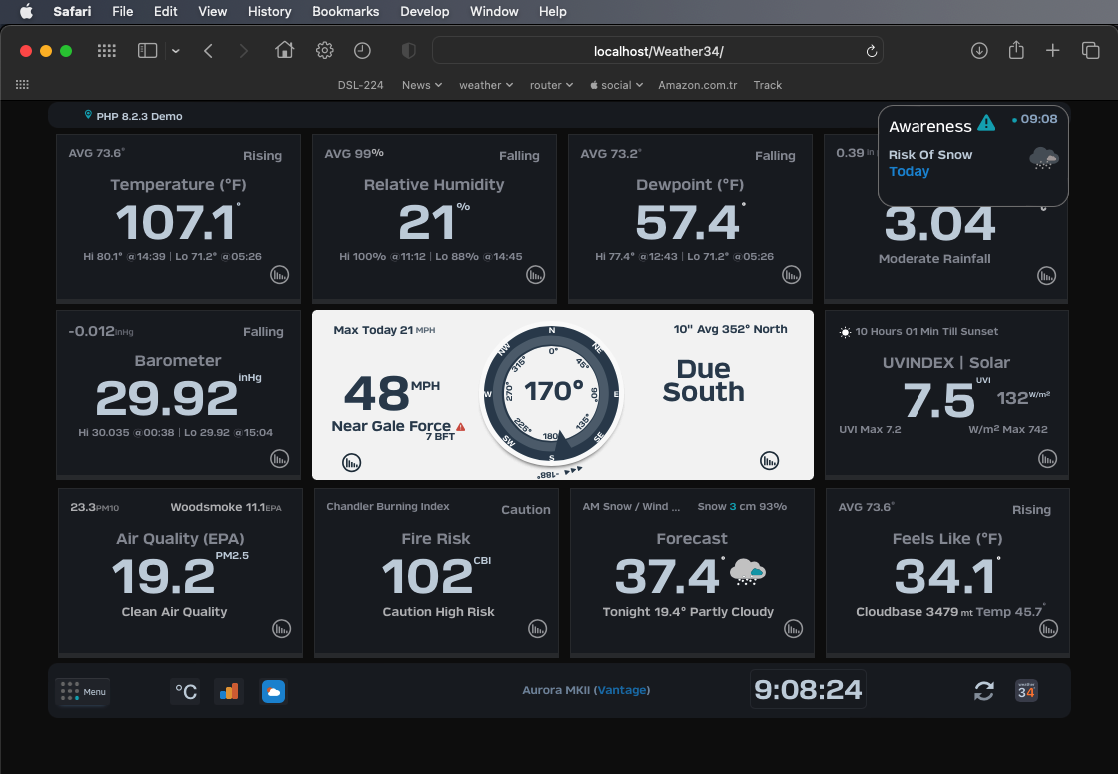
Task: Expand the News bookmarks folder
Action: coord(422,85)
